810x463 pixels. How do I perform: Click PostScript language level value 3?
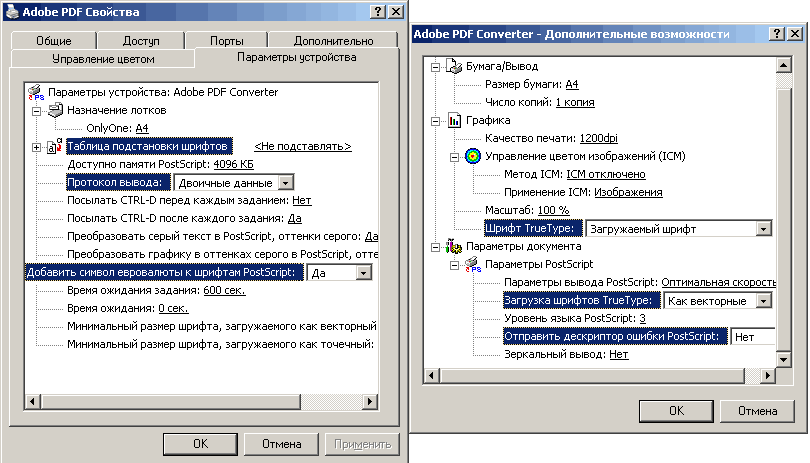click(642, 318)
